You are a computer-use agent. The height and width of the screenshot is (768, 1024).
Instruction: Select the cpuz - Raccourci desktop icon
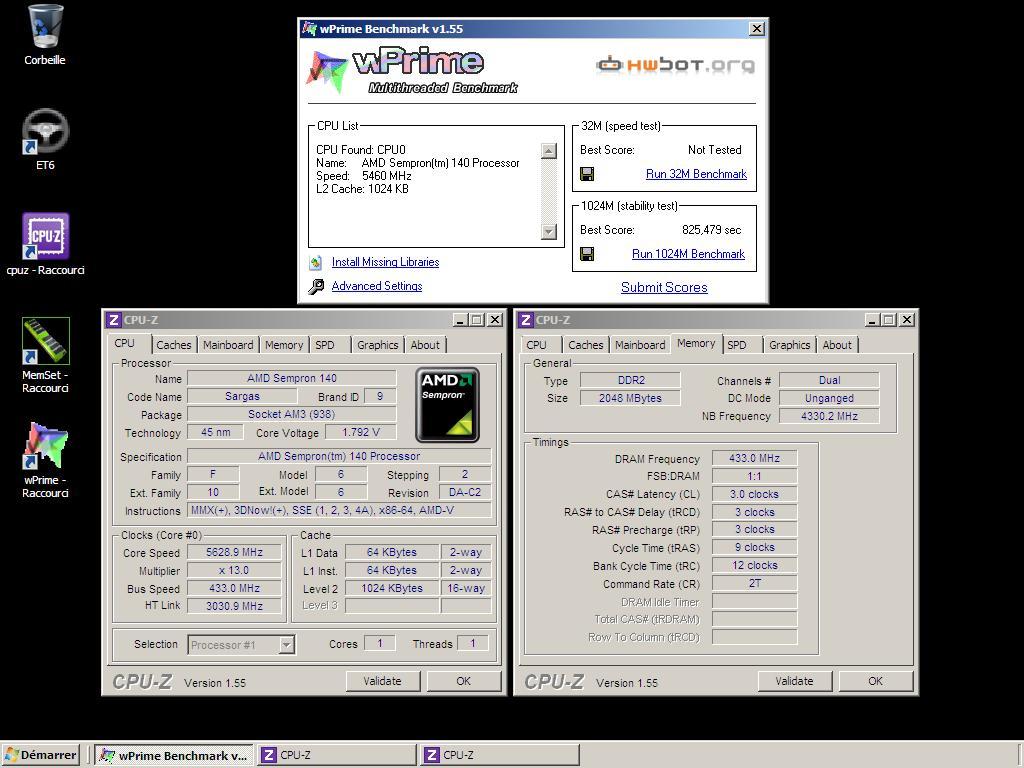point(45,243)
